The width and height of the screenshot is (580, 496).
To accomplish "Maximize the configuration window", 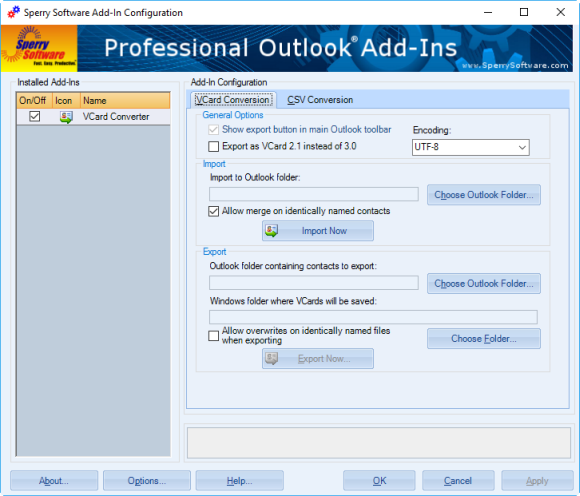I will [x=524, y=12].
